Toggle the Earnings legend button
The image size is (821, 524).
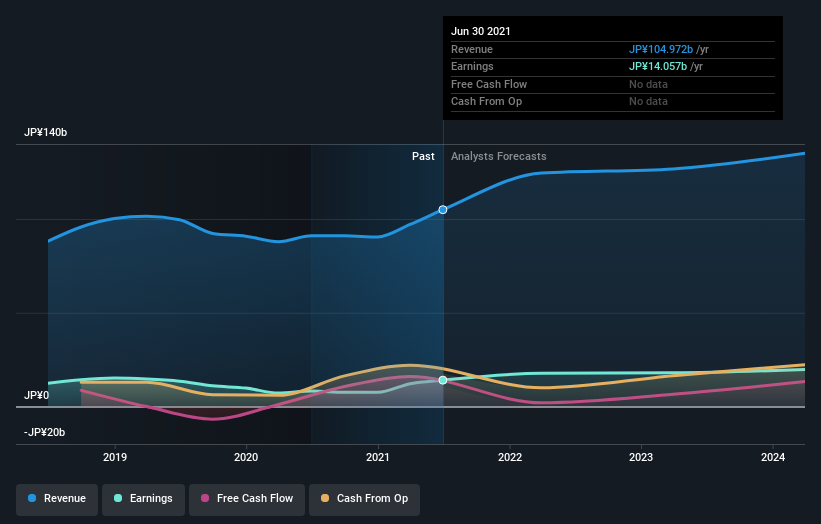[x=143, y=499]
